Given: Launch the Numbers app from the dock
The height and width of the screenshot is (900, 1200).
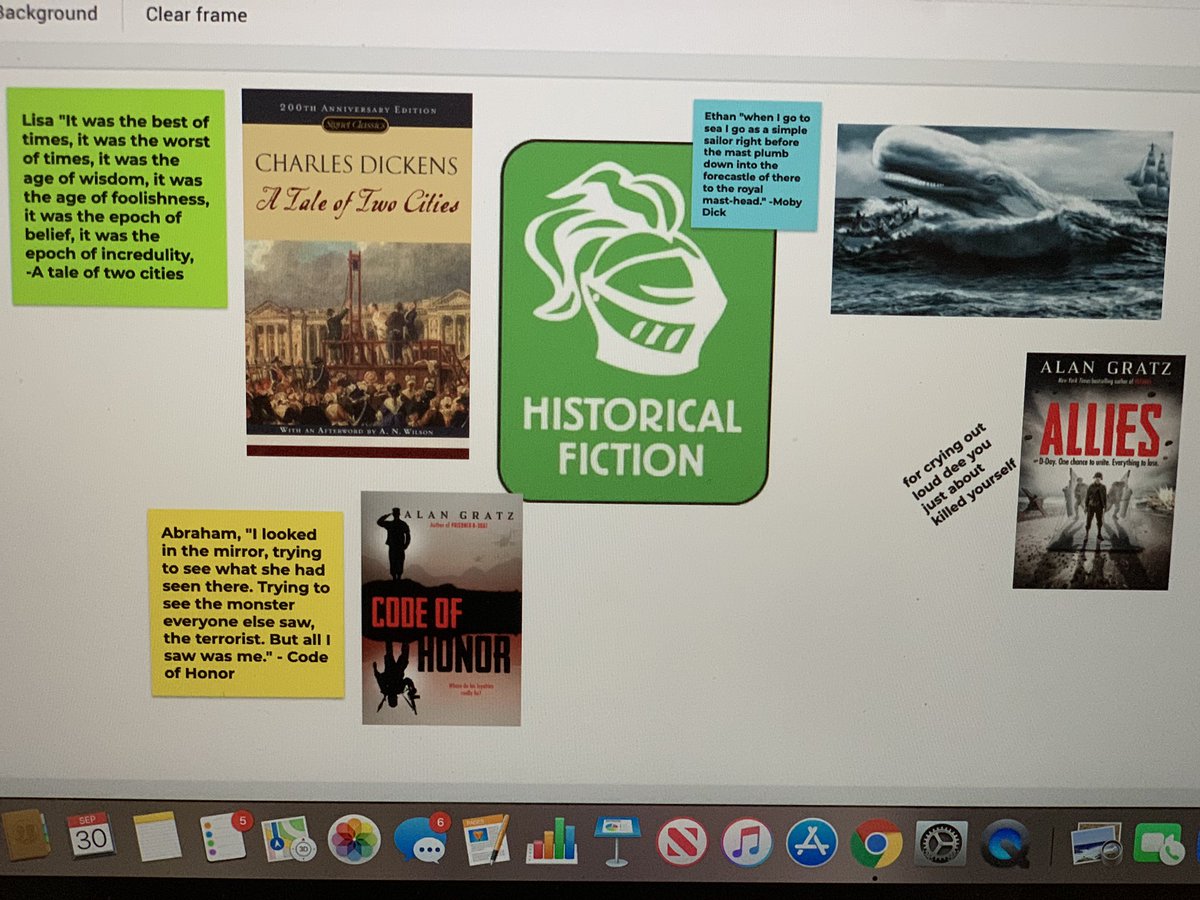Looking at the screenshot, I should click(552, 841).
